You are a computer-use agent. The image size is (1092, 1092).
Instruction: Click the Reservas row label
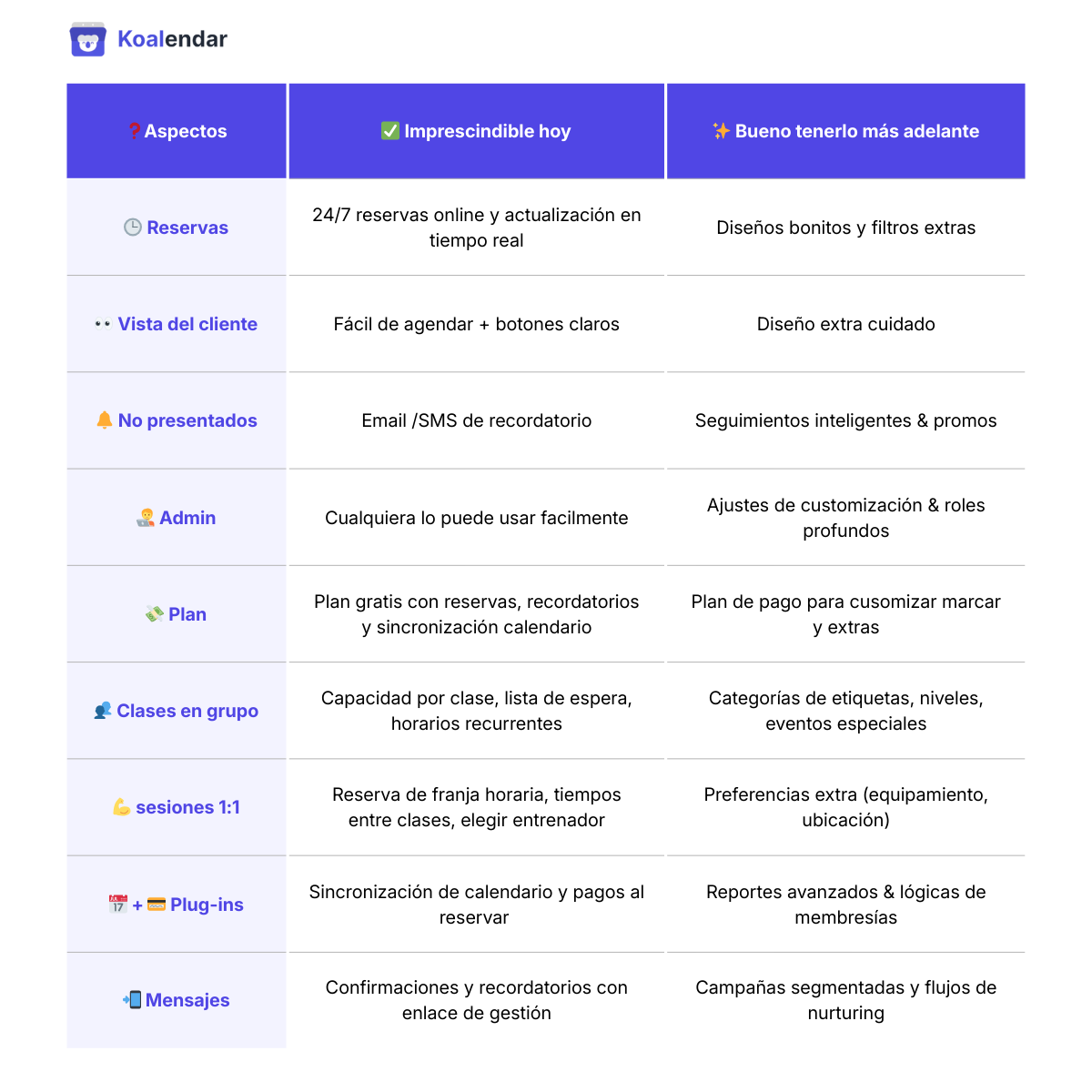[187, 227]
